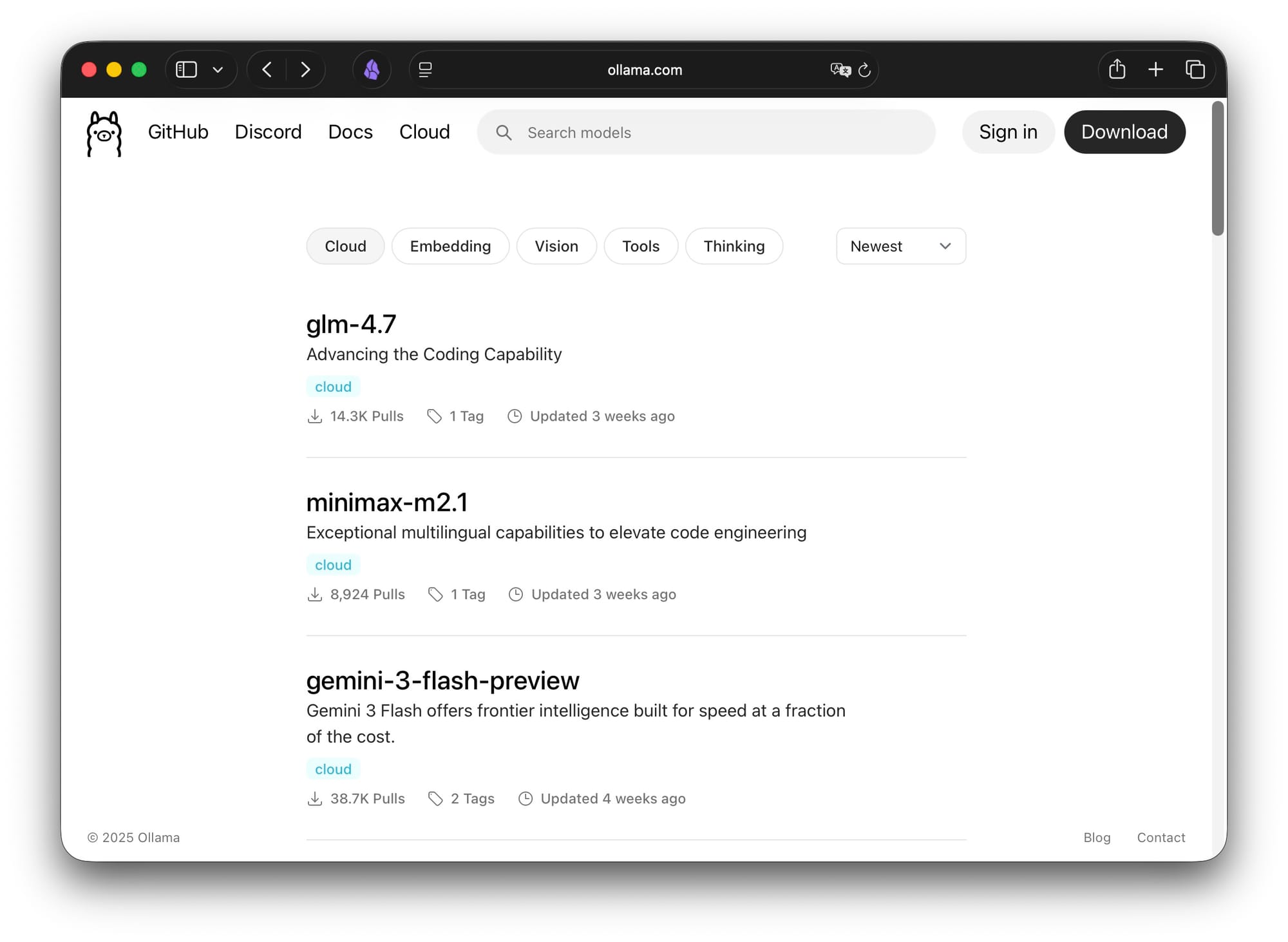Screen dimensions: 1288x942
Task: Enable the Thinking filter chip
Action: pos(734,246)
